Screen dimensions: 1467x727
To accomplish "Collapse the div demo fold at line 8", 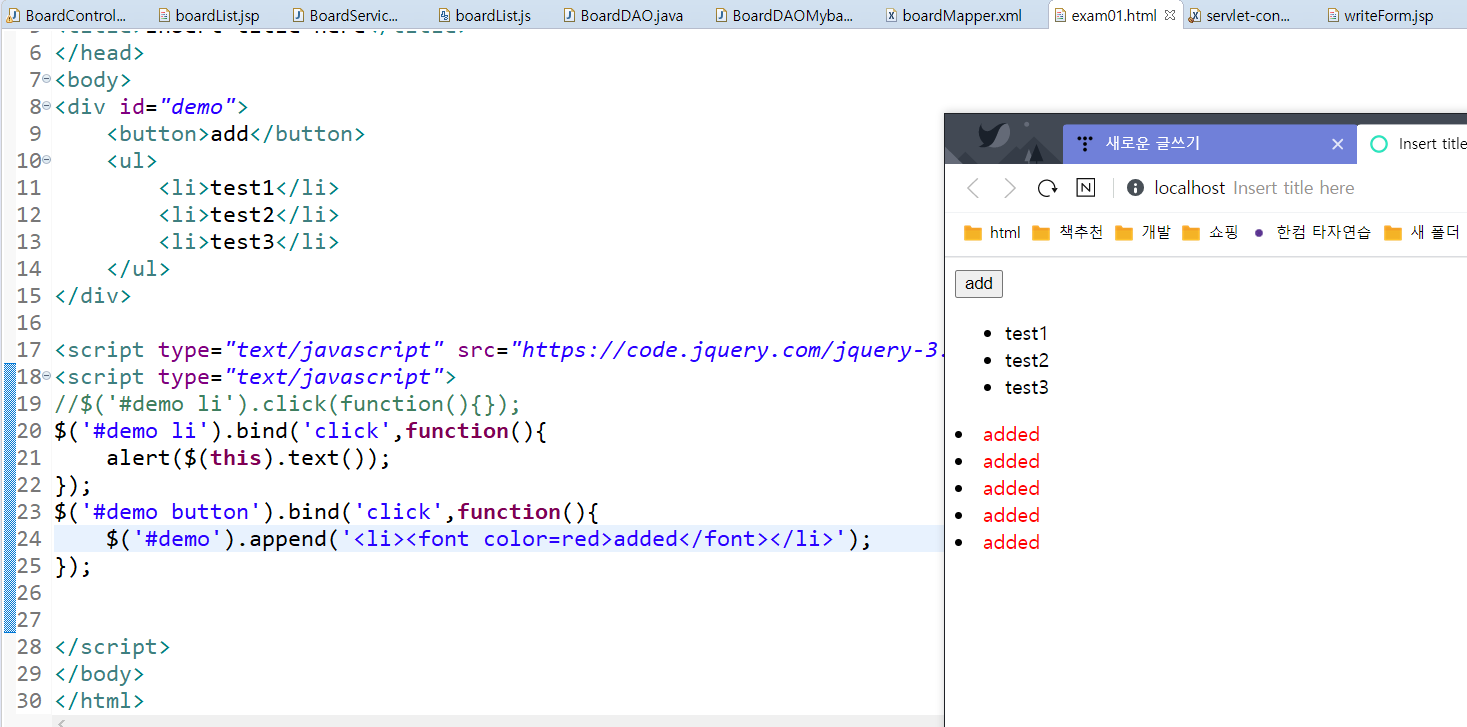I will [47, 106].
